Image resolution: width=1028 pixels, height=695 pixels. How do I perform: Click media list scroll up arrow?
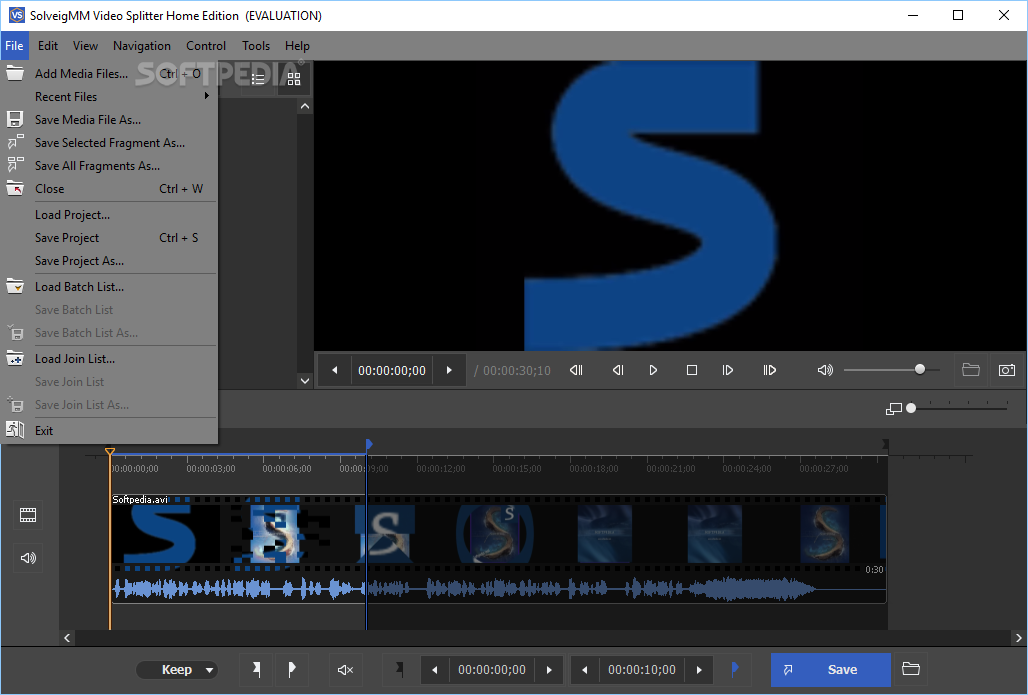pos(305,106)
